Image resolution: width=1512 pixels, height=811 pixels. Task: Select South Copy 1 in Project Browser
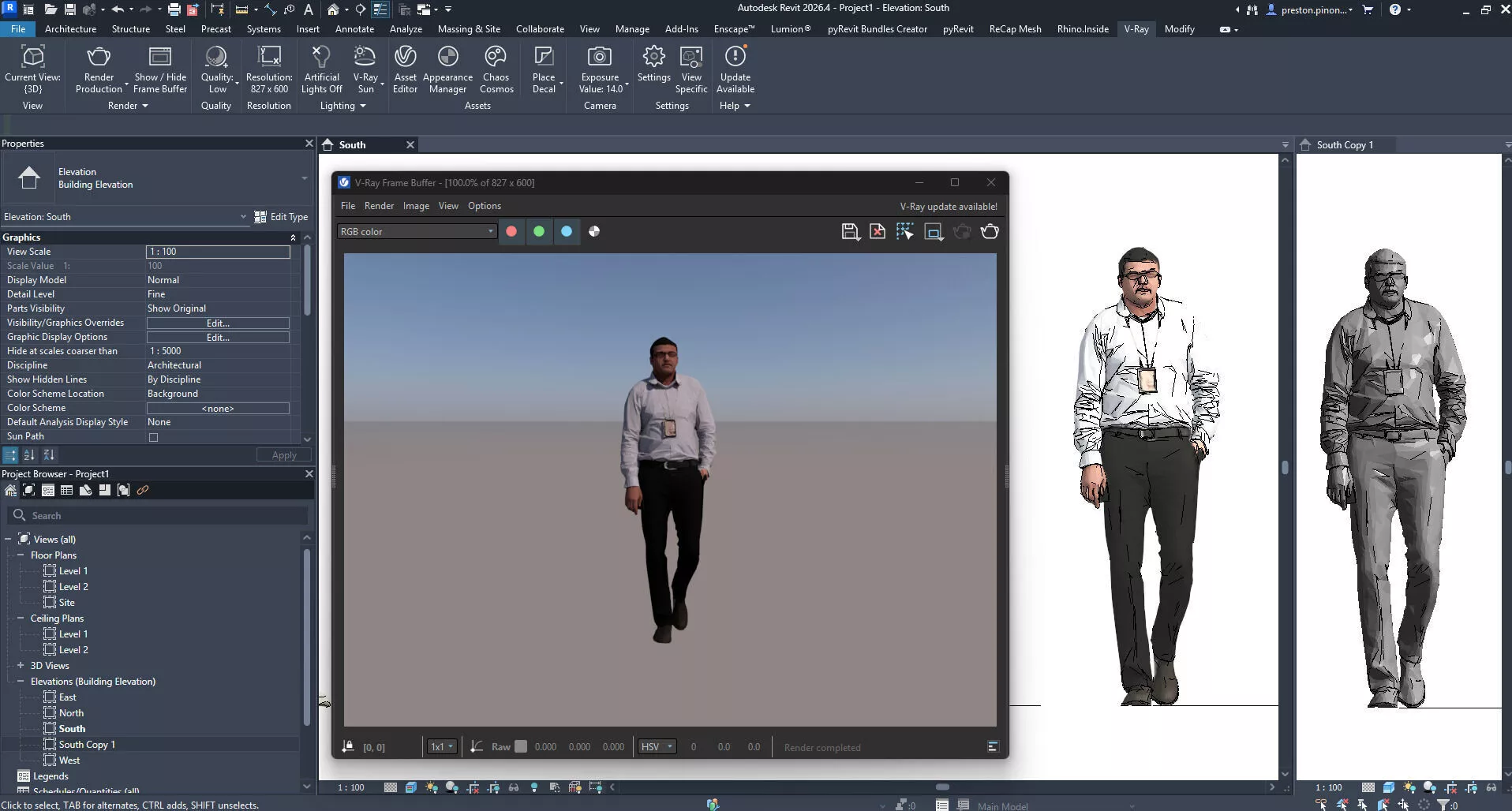click(x=87, y=745)
